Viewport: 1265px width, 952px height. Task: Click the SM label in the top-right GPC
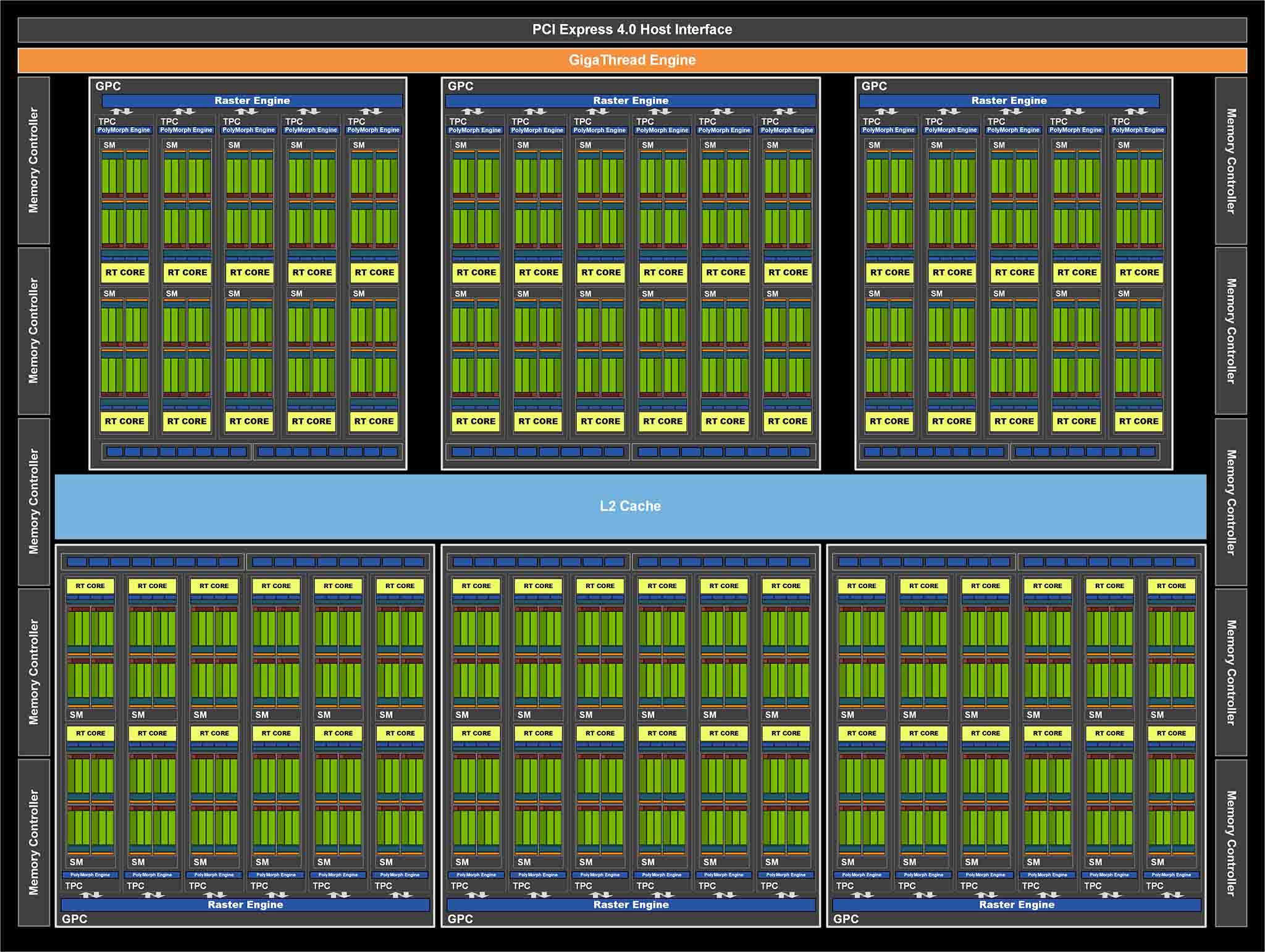point(875,144)
